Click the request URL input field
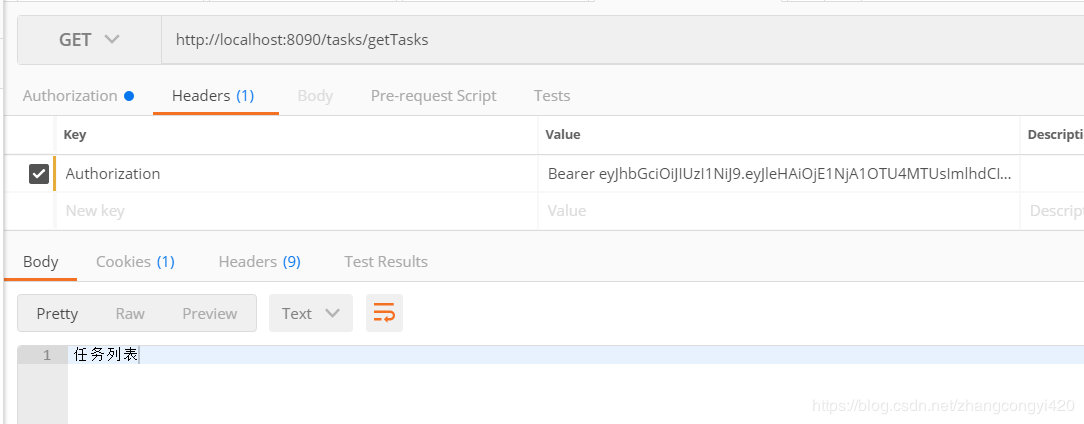This screenshot has width=1084, height=424. coord(600,40)
